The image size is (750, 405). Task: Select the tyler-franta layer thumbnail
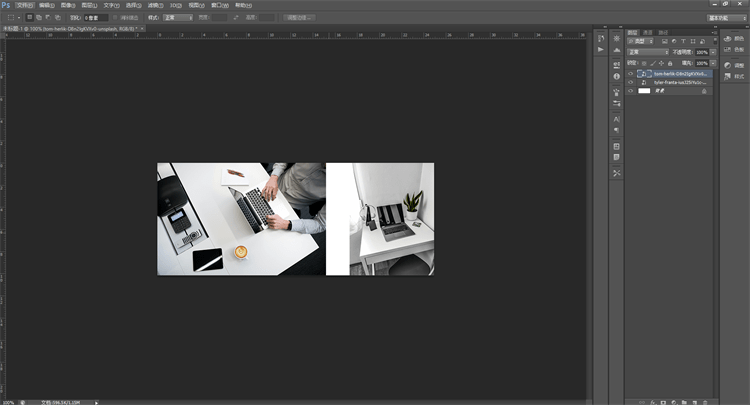coord(645,82)
